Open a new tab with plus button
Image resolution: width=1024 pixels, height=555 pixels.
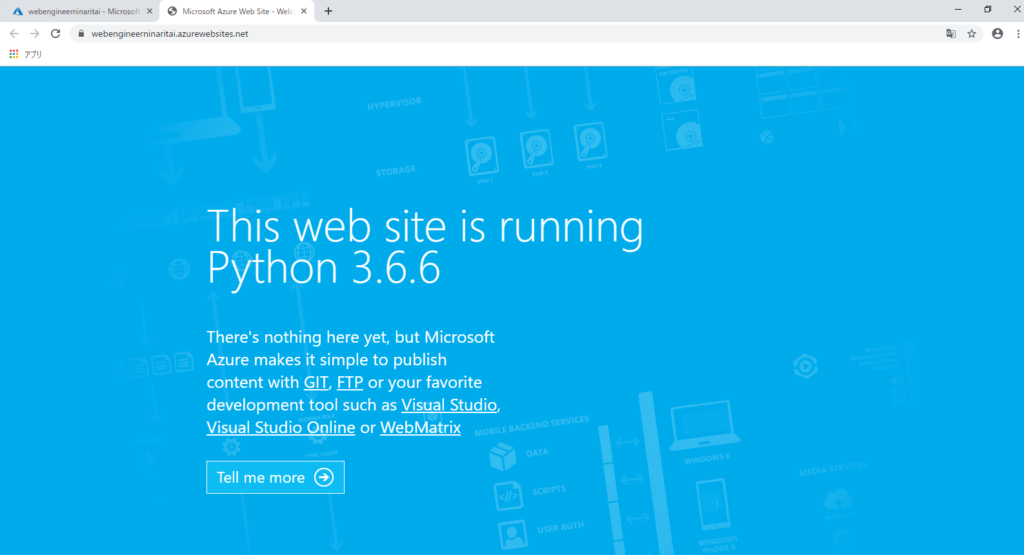click(328, 11)
